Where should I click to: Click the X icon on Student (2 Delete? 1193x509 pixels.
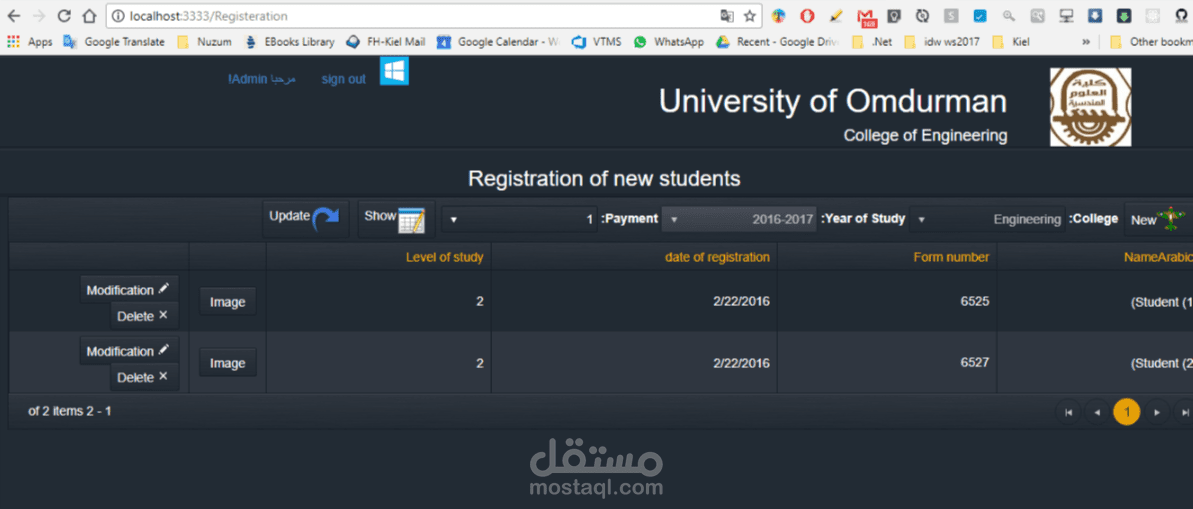pyautogui.click(x=163, y=377)
